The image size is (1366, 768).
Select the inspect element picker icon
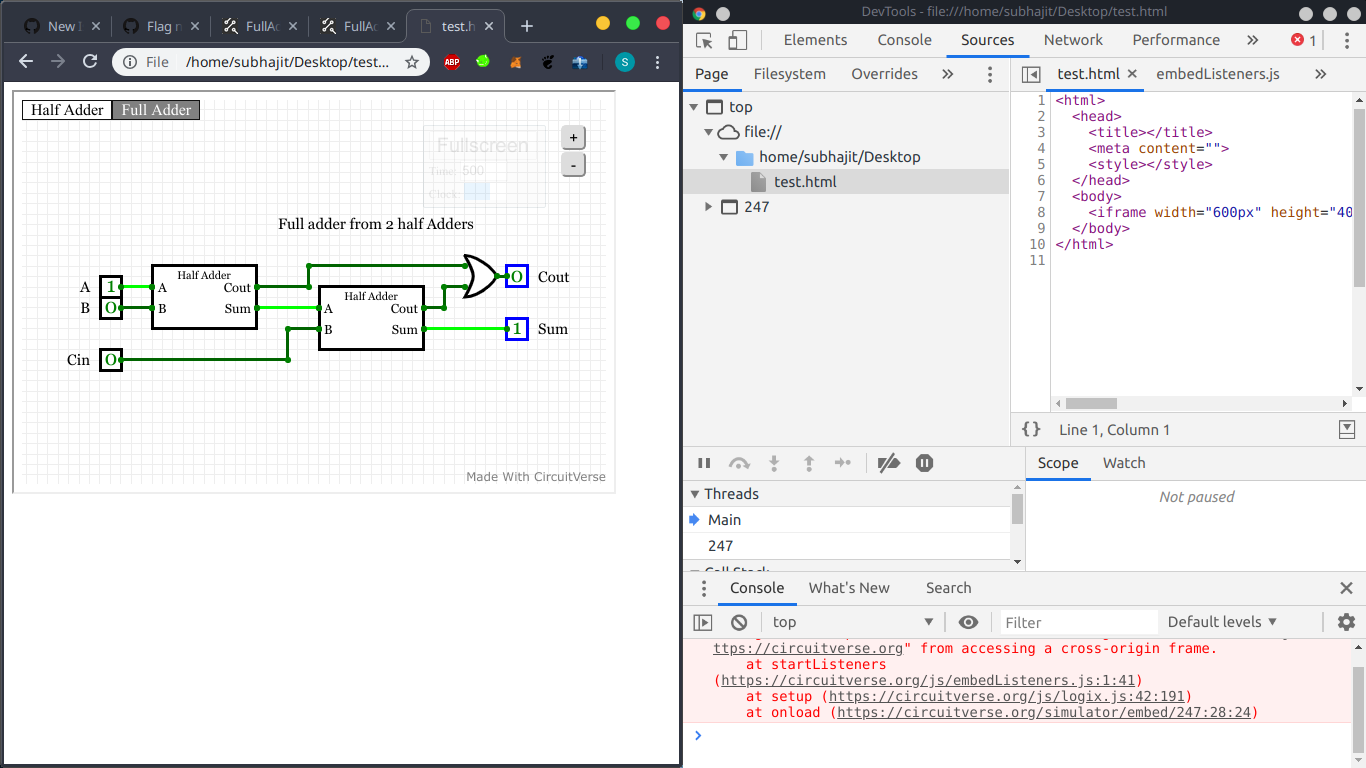click(x=704, y=40)
